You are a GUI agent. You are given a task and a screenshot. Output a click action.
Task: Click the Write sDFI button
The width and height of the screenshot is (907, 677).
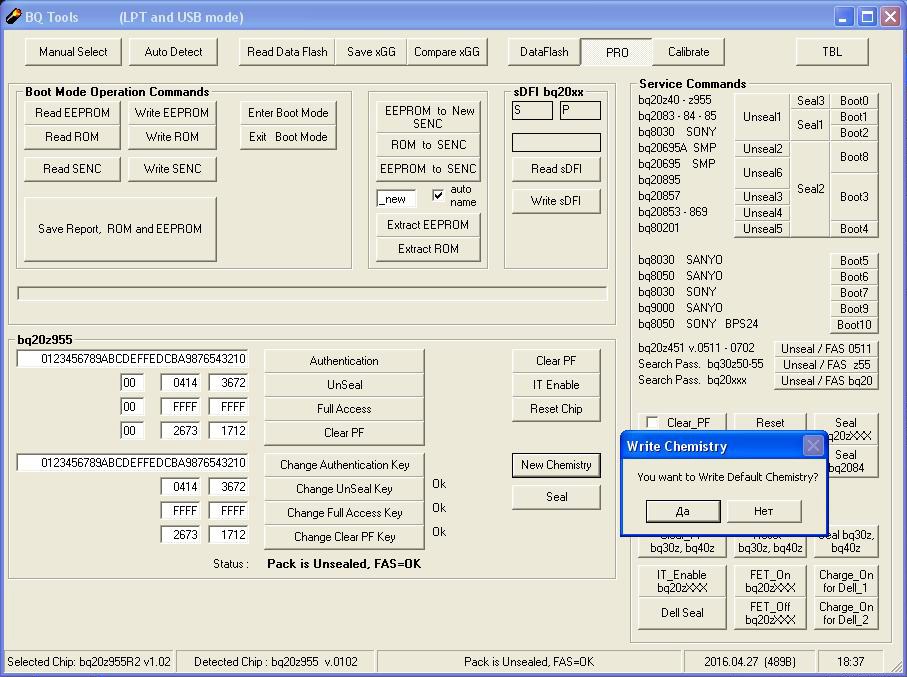coord(556,201)
